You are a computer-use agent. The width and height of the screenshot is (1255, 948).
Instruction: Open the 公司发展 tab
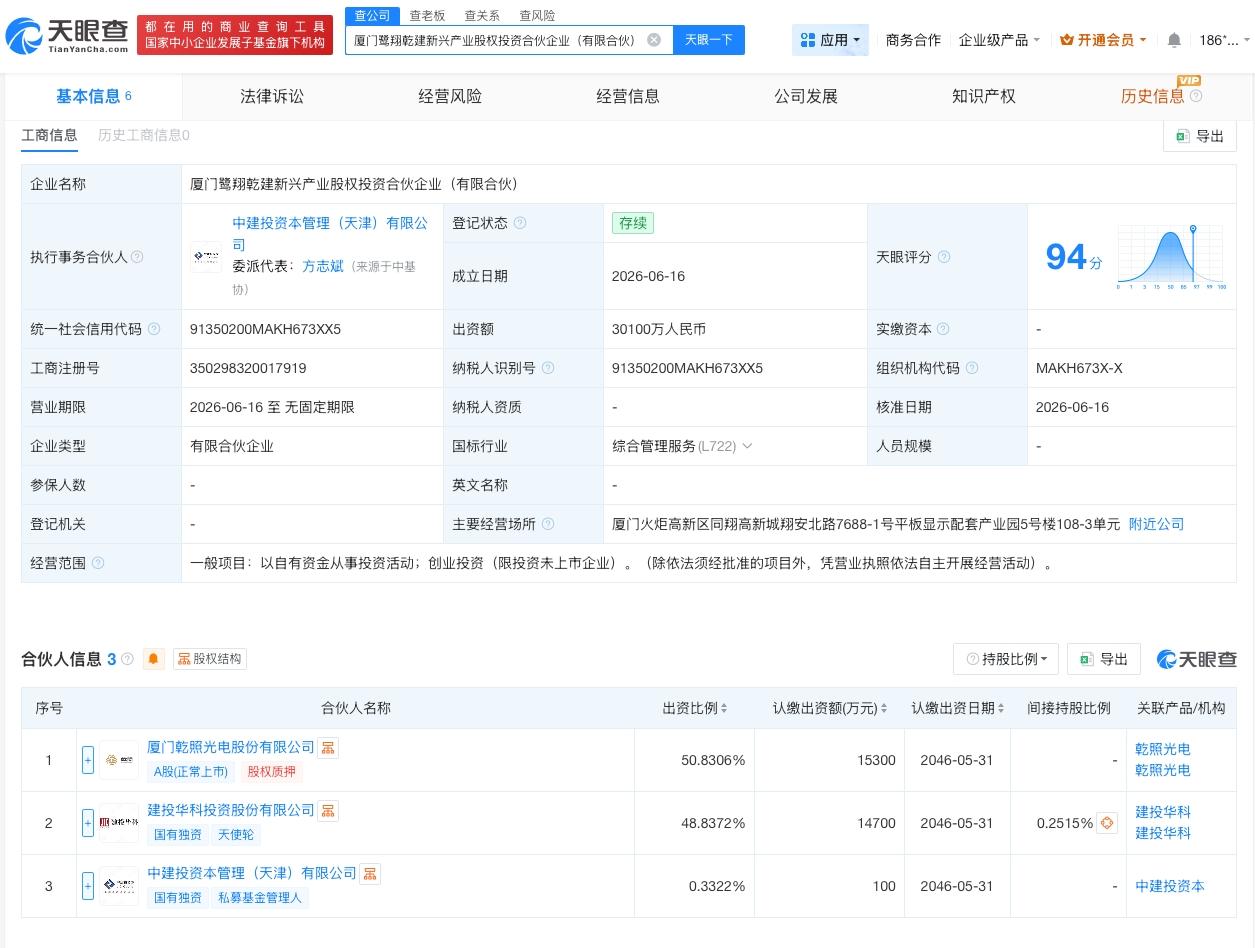click(x=806, y=96)
